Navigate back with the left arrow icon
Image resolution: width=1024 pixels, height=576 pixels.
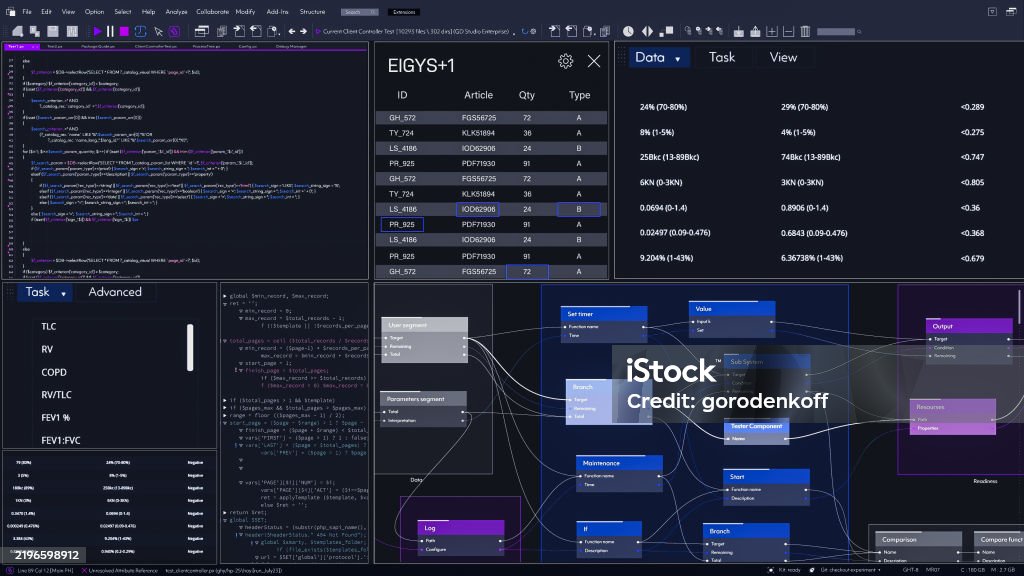(x=292, y=31)
